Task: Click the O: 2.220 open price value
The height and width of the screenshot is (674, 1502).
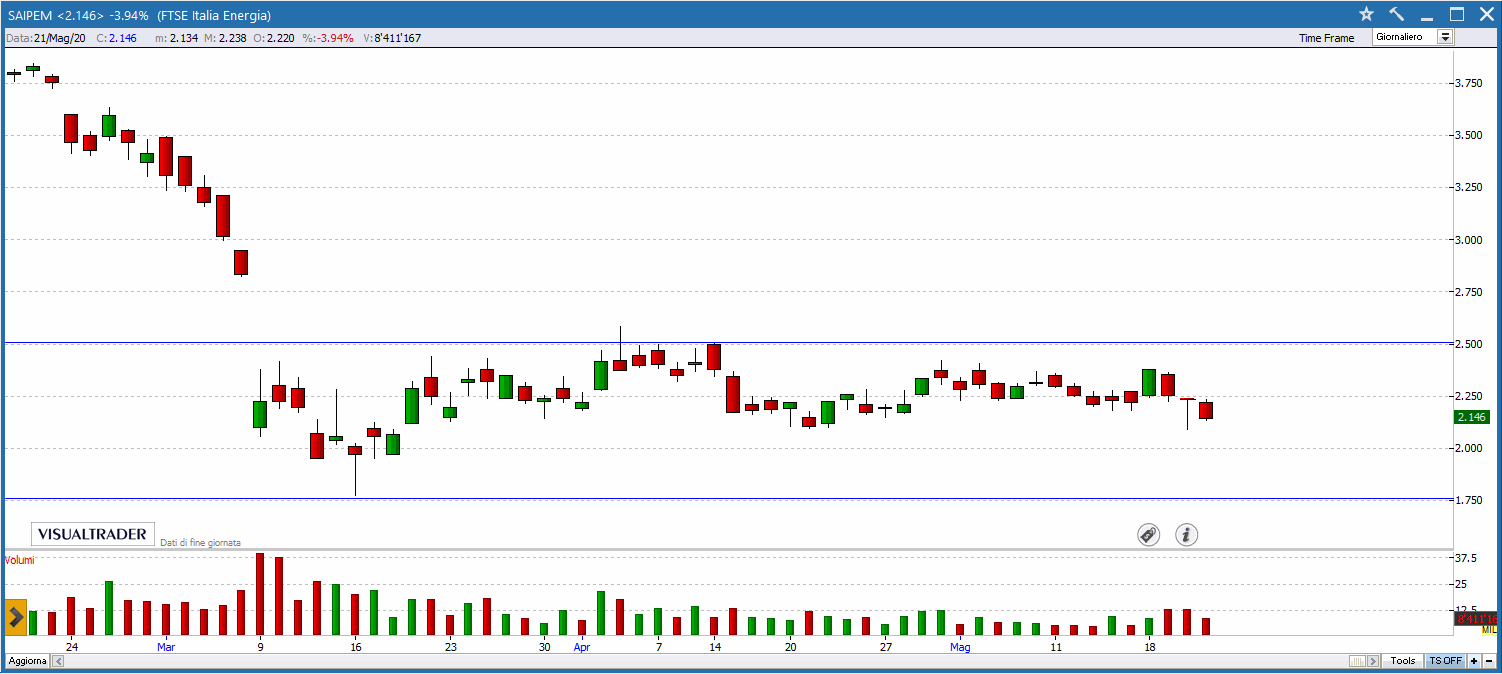Action: (x=273, y=38)
